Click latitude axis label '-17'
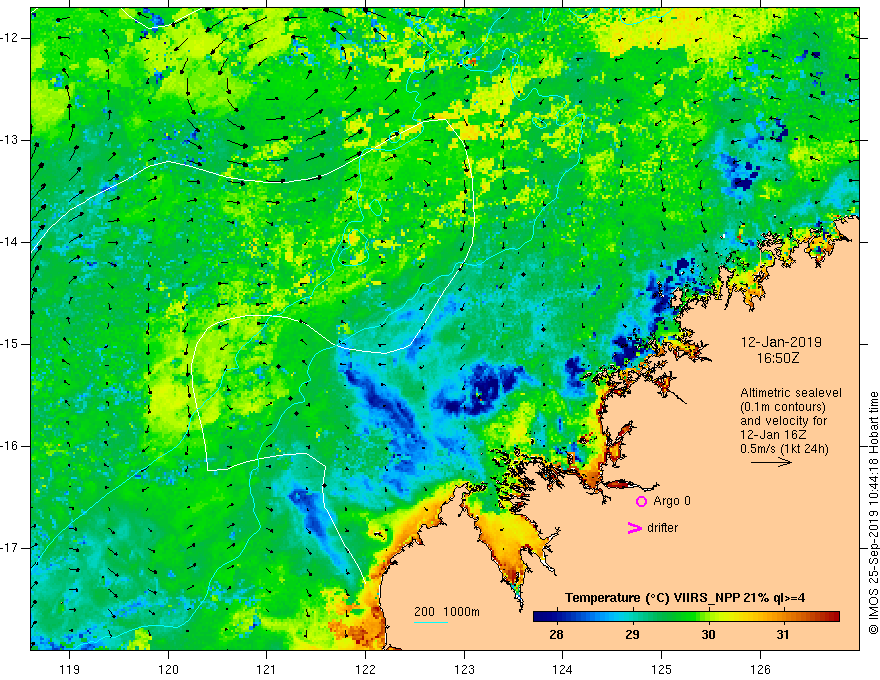Image resolution: width=880 pixels, height=680 pixels. [x=10, y=548]
